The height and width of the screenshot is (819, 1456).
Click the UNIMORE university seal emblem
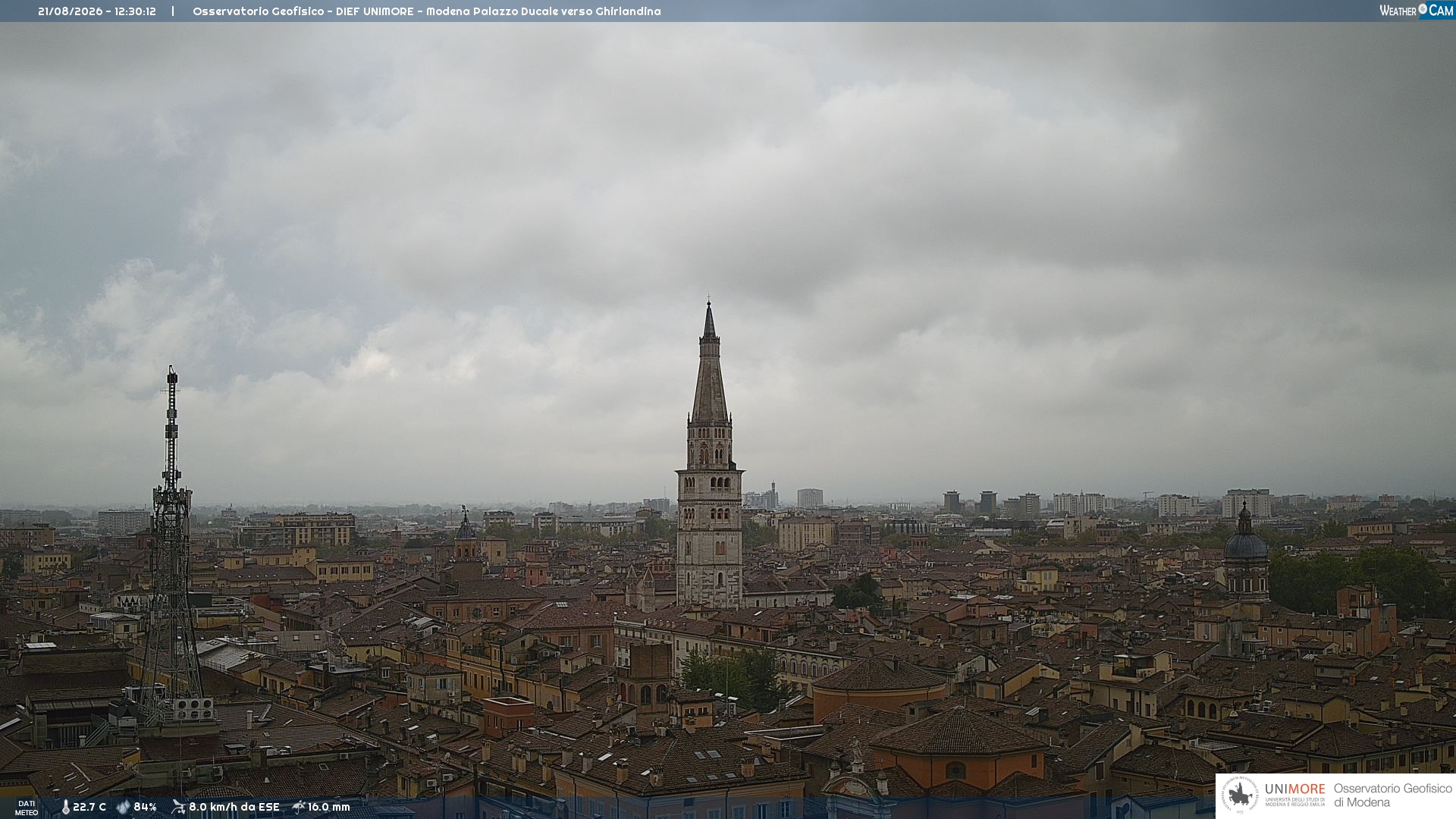(x=1240, y=795)
